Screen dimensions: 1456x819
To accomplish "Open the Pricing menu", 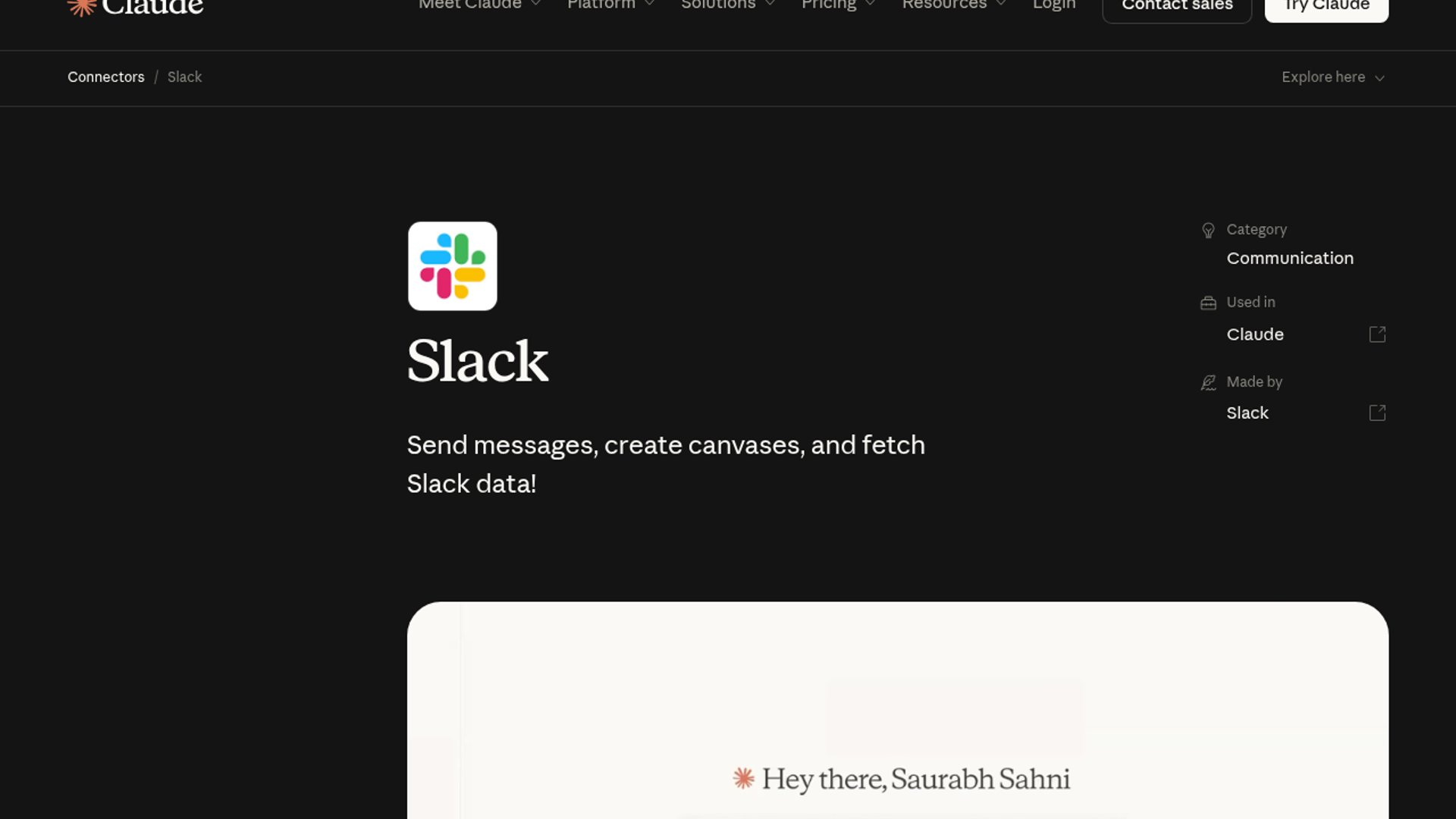I will tap(838, 5).
